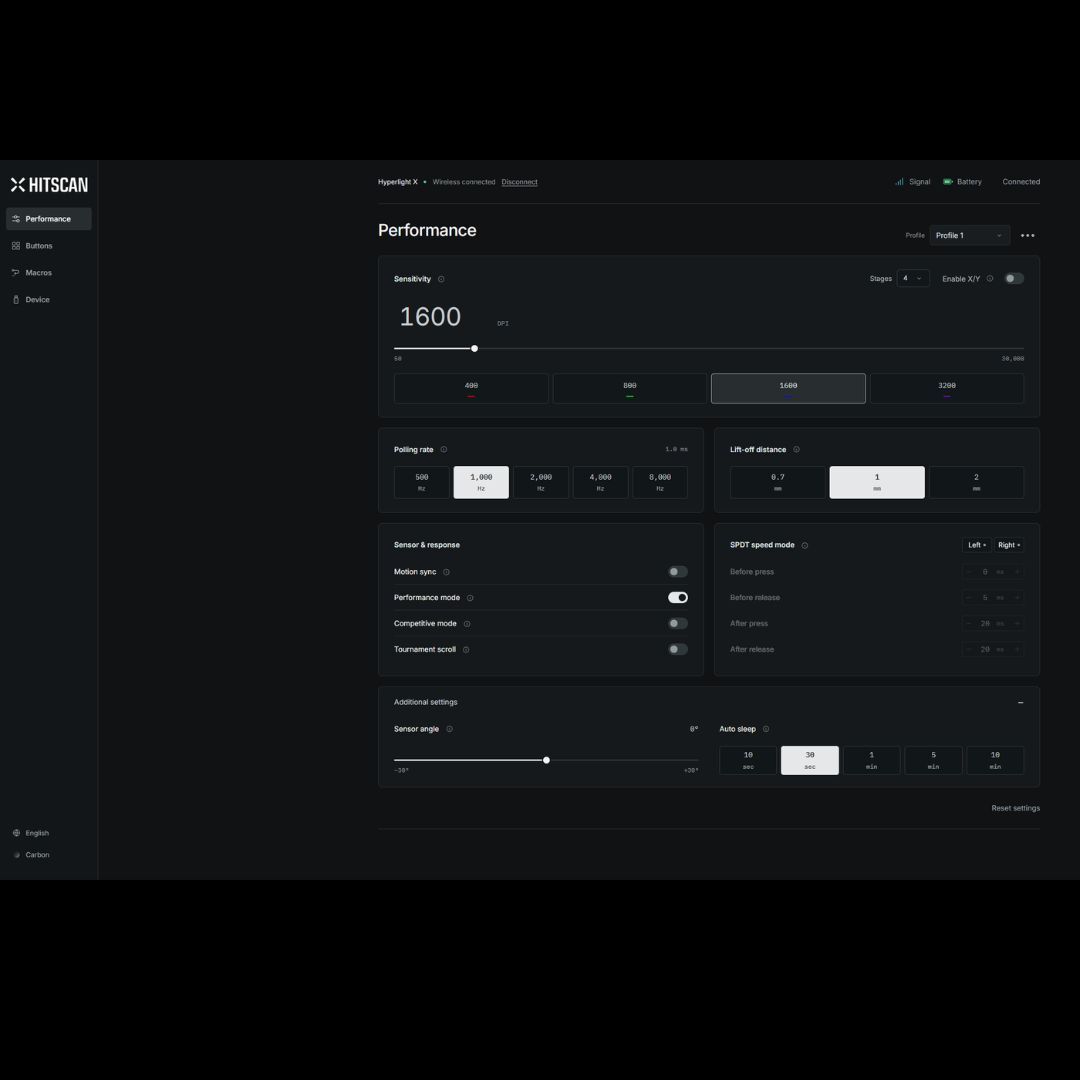
Task: Turn on Motion sync
Action: coord(678,572)
